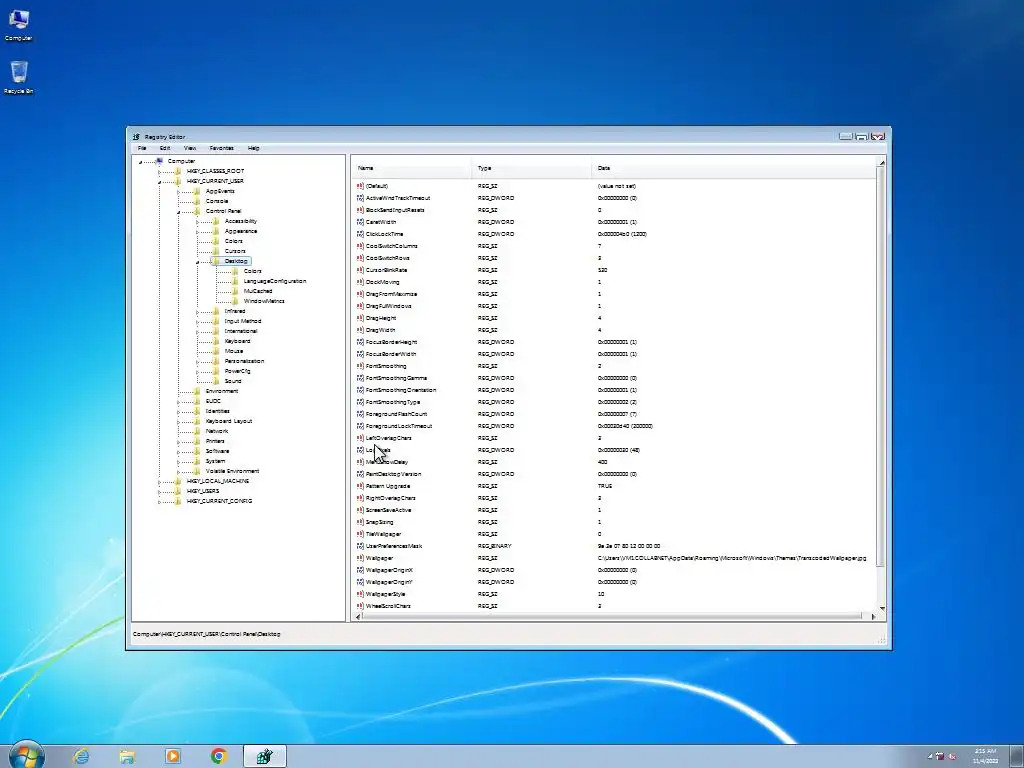The height and width of the screenshot is (768, 1024).
Task: Click the folder icon of WindowMetrics key
Action: pos(235,301)
